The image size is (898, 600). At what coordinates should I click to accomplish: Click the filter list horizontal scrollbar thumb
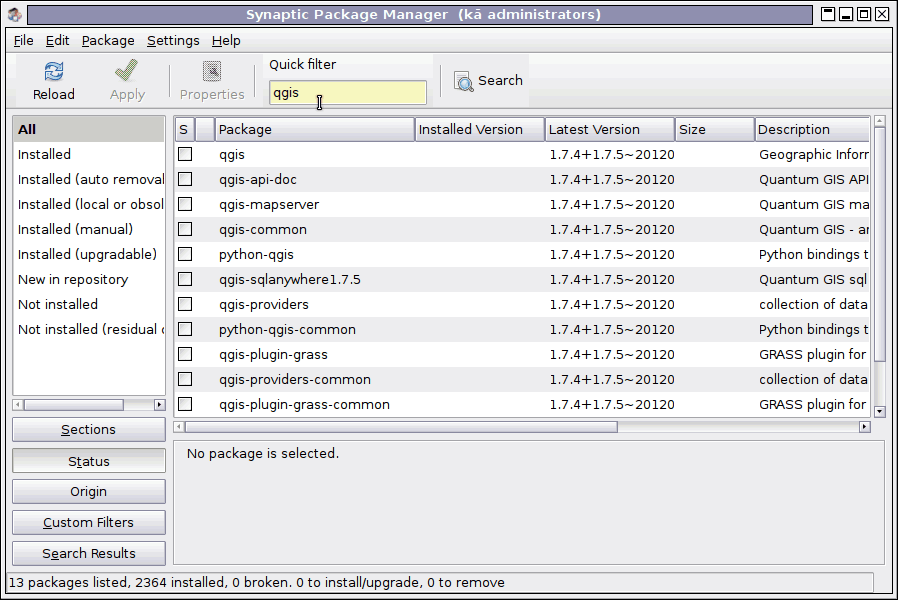tap(74, 405)
